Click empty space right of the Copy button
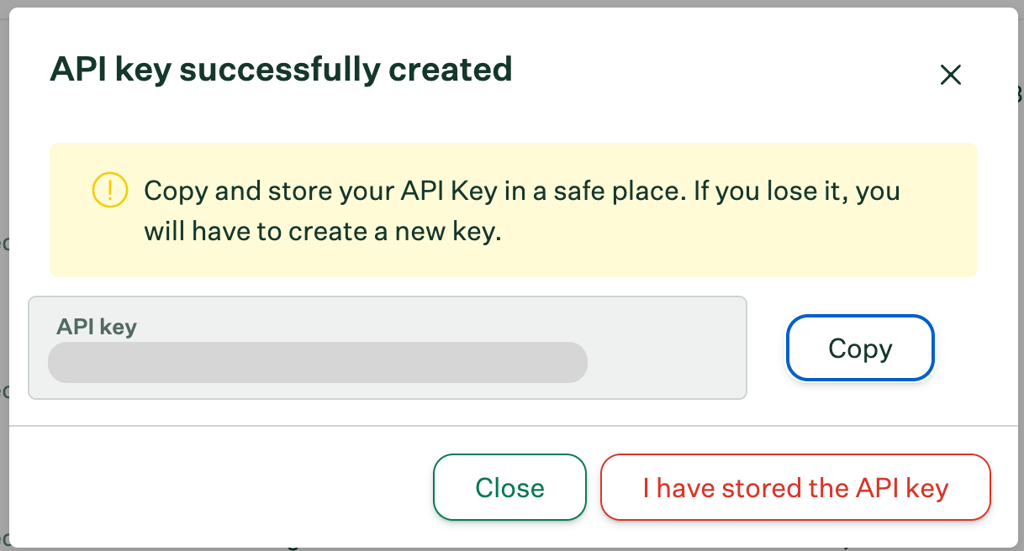Viewport: 1024px width, 551px height. pos(976,348)
